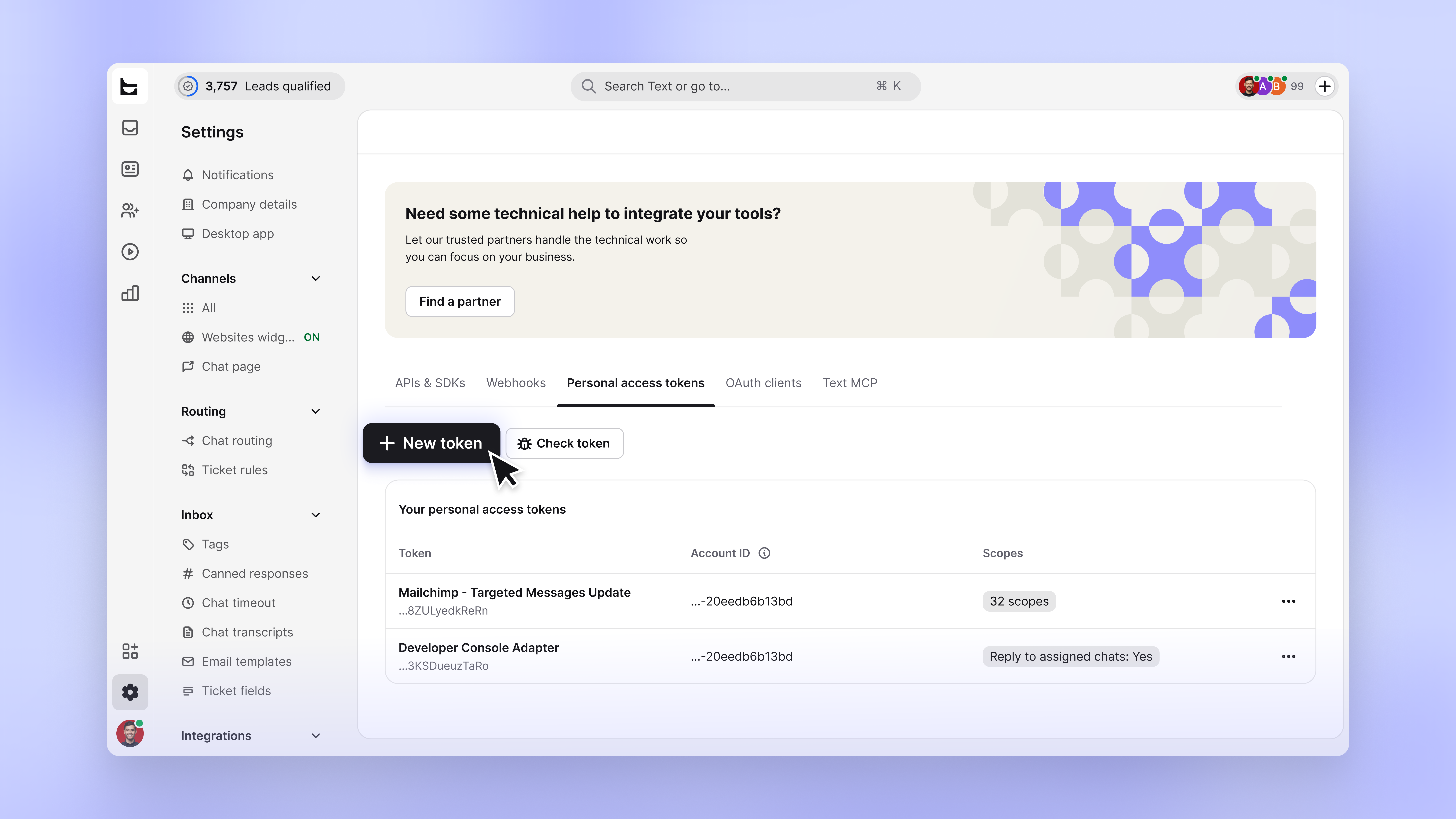Image resolution: width=1456 pixels, height=819 pixels.
Task: Toggle the Integrations section chevron
Action: pyautogui.click(x=316, y=736)
